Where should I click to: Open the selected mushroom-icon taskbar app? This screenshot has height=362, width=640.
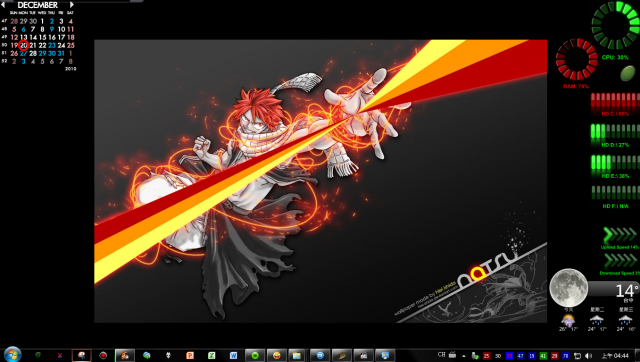(x=81, y=355)
